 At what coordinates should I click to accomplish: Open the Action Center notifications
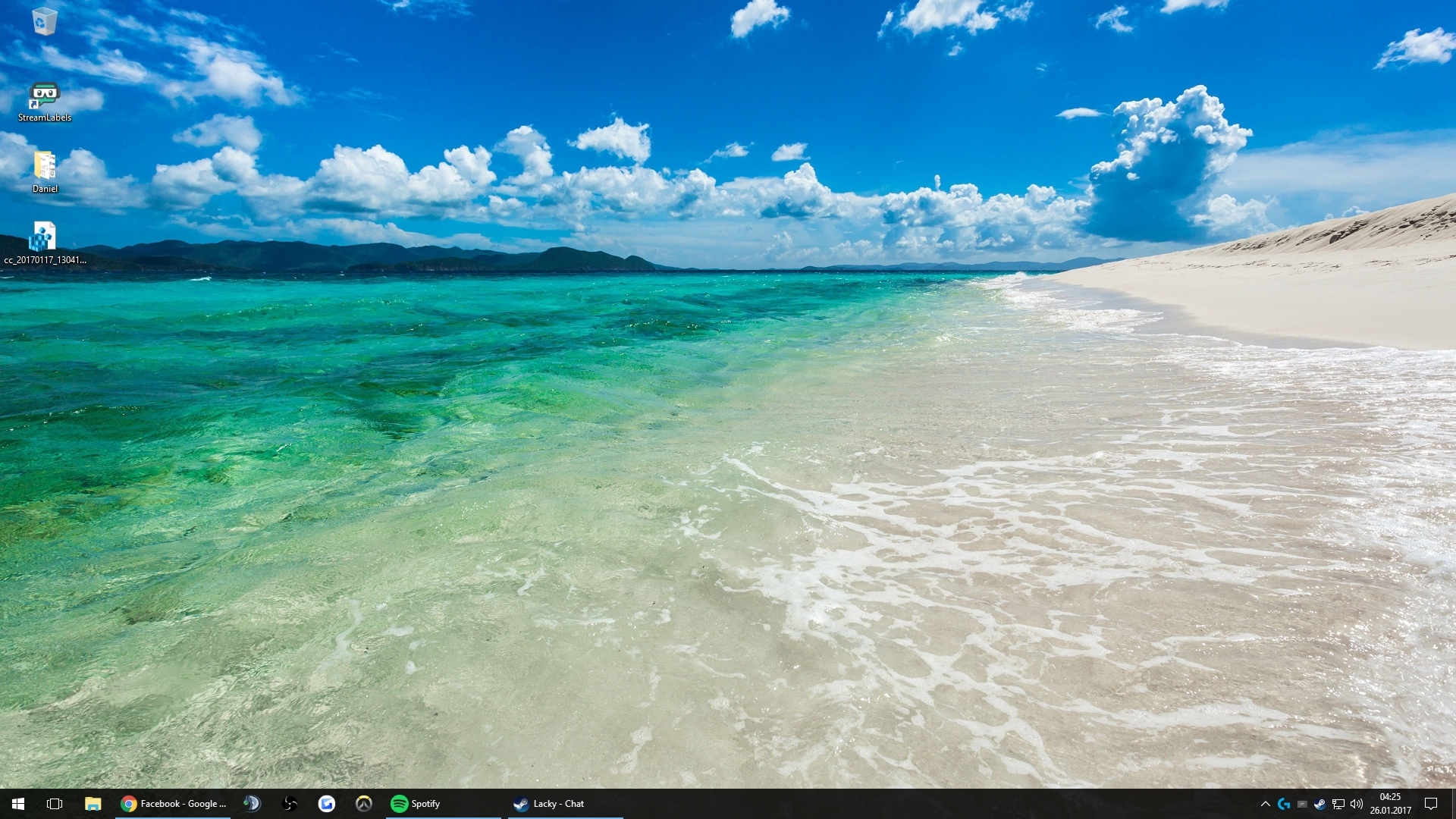point(1431,804)
